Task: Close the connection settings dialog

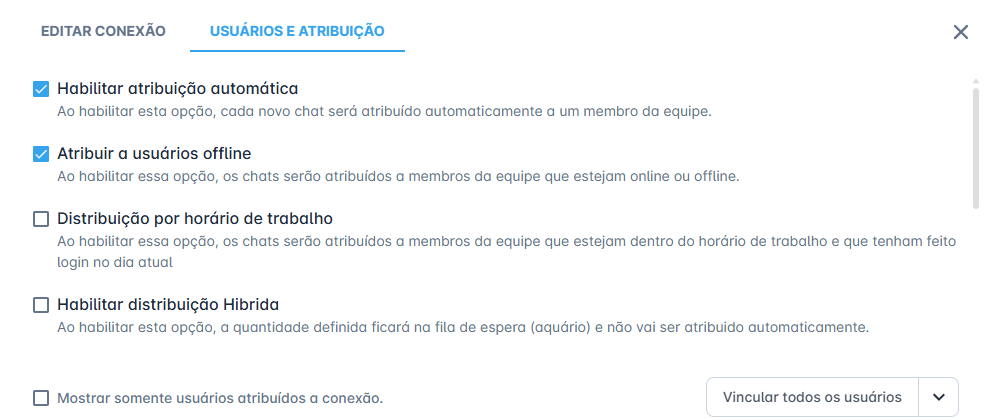Action: 960,32
